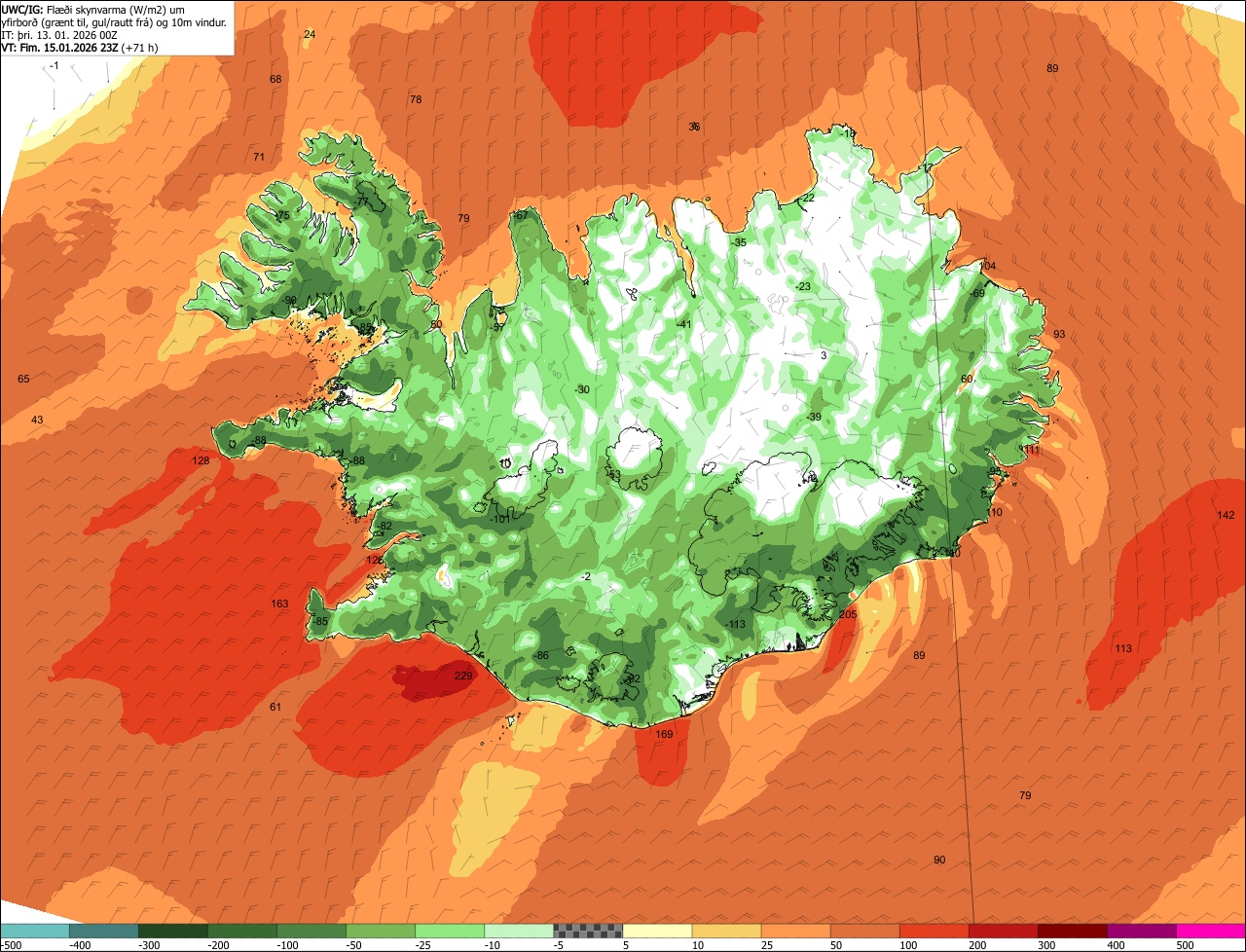The width and height of the screenshot is (1246, 952).
Task: Click the -100 to -50 legend color band
Action: (311, 931)
